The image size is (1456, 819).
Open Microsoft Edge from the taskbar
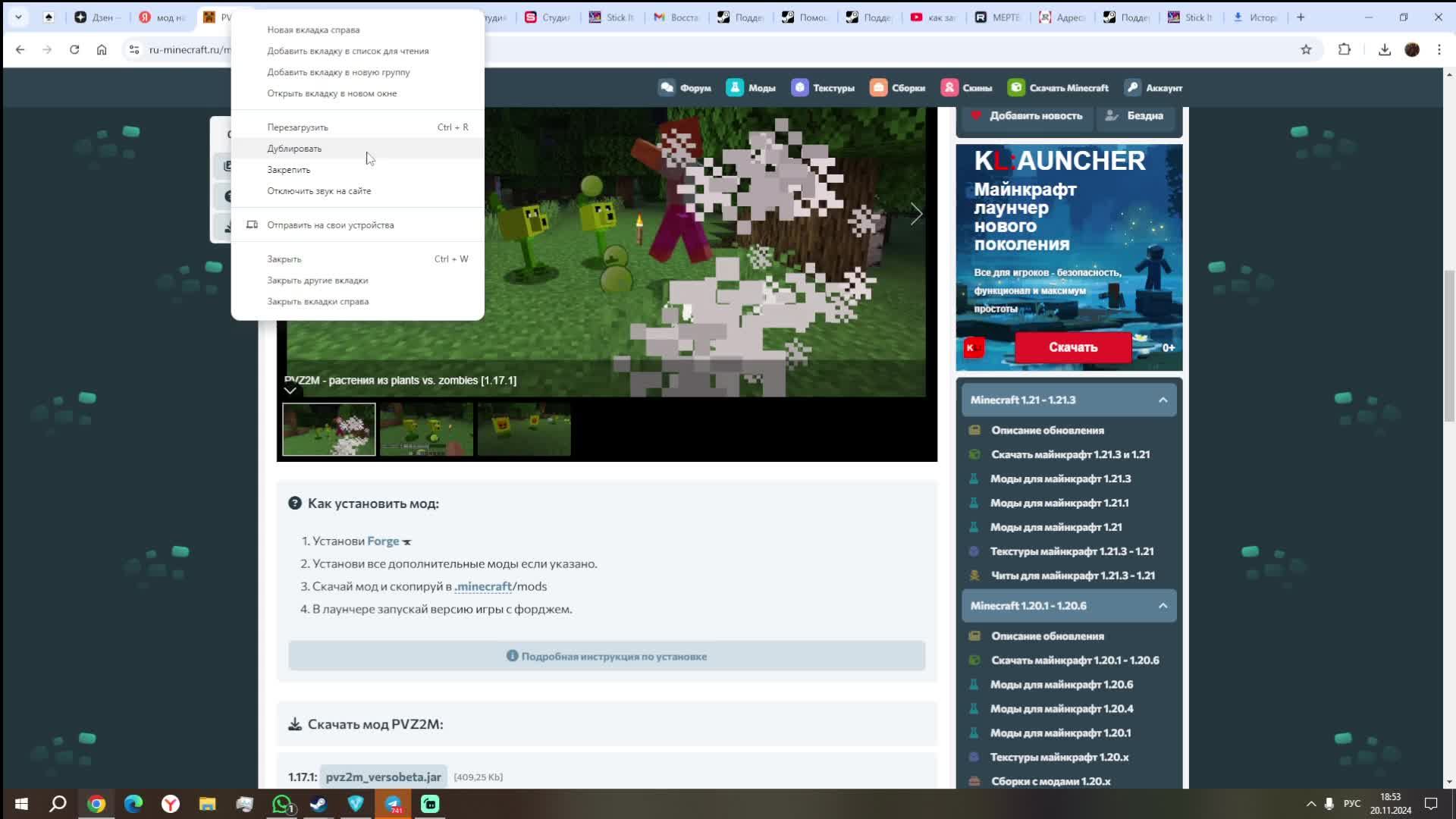[x=133, y=804]
